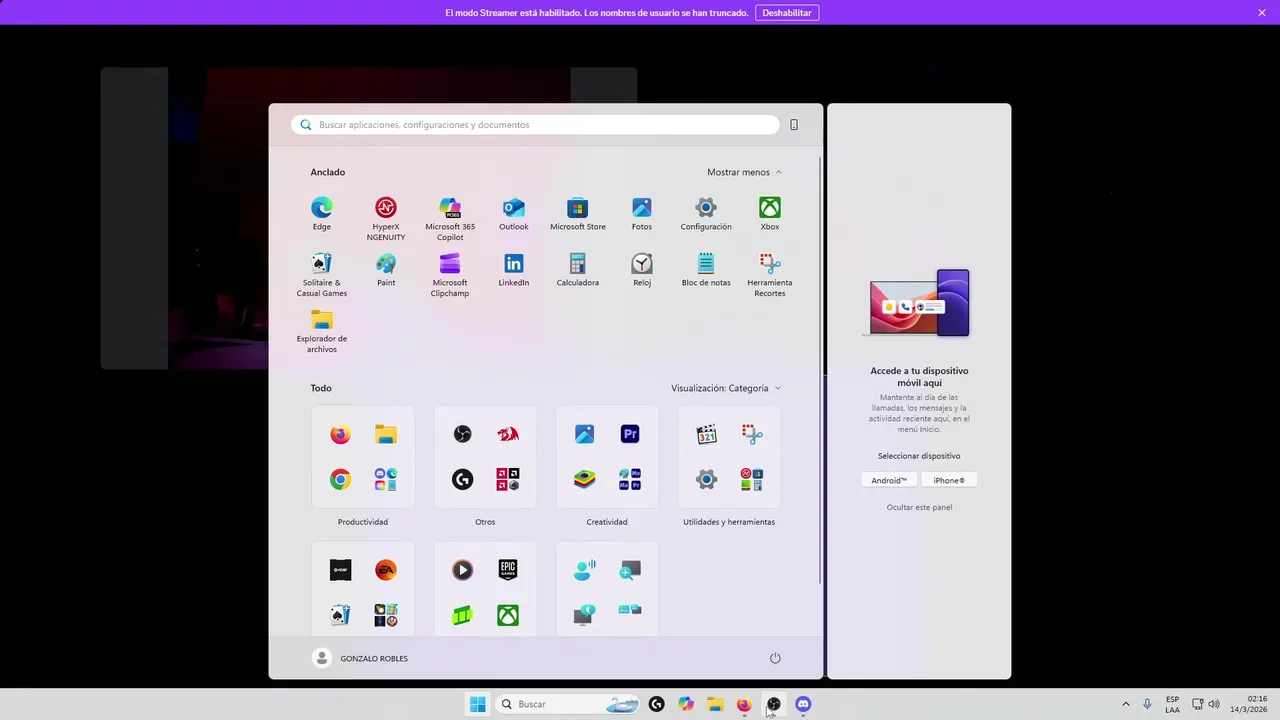The width and height of the screenshot is (1280, 720).
Task: Open Premiere Pro in the Creatividad folder
Action: pyautogui.click(x=630, y=434)
